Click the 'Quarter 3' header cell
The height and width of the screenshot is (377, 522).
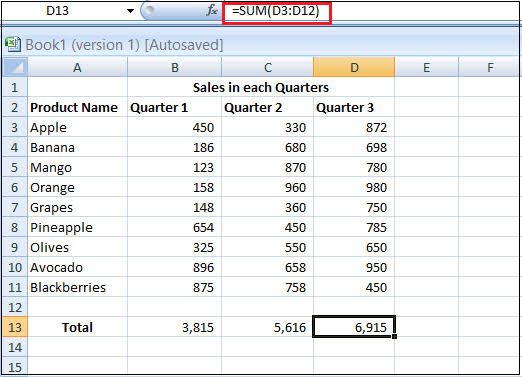click(354, 107)
